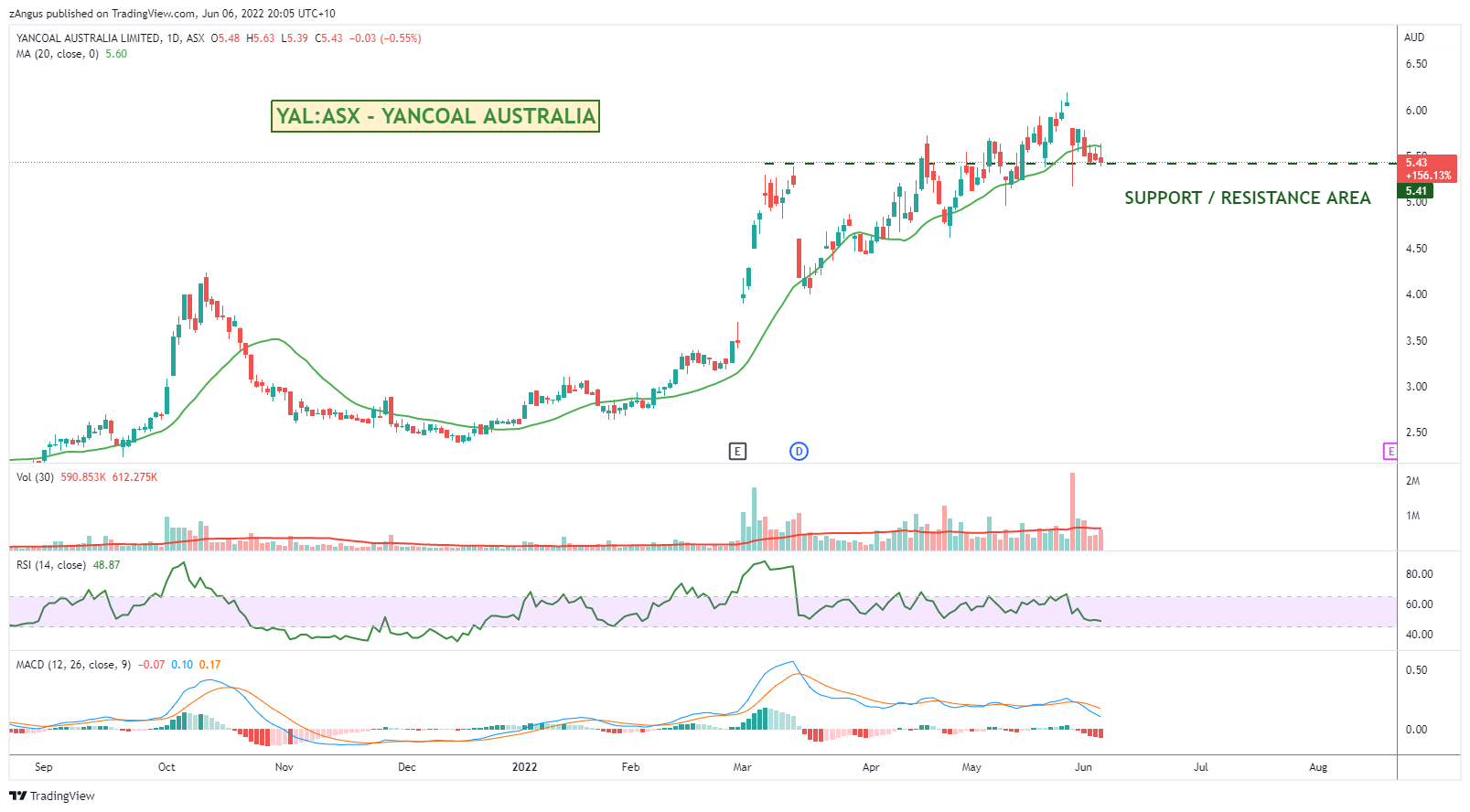Click the MA (20, close, 0) indicator label
Image resolution: width=1470 pixels, height=812 pixels.
coord(58,54)
